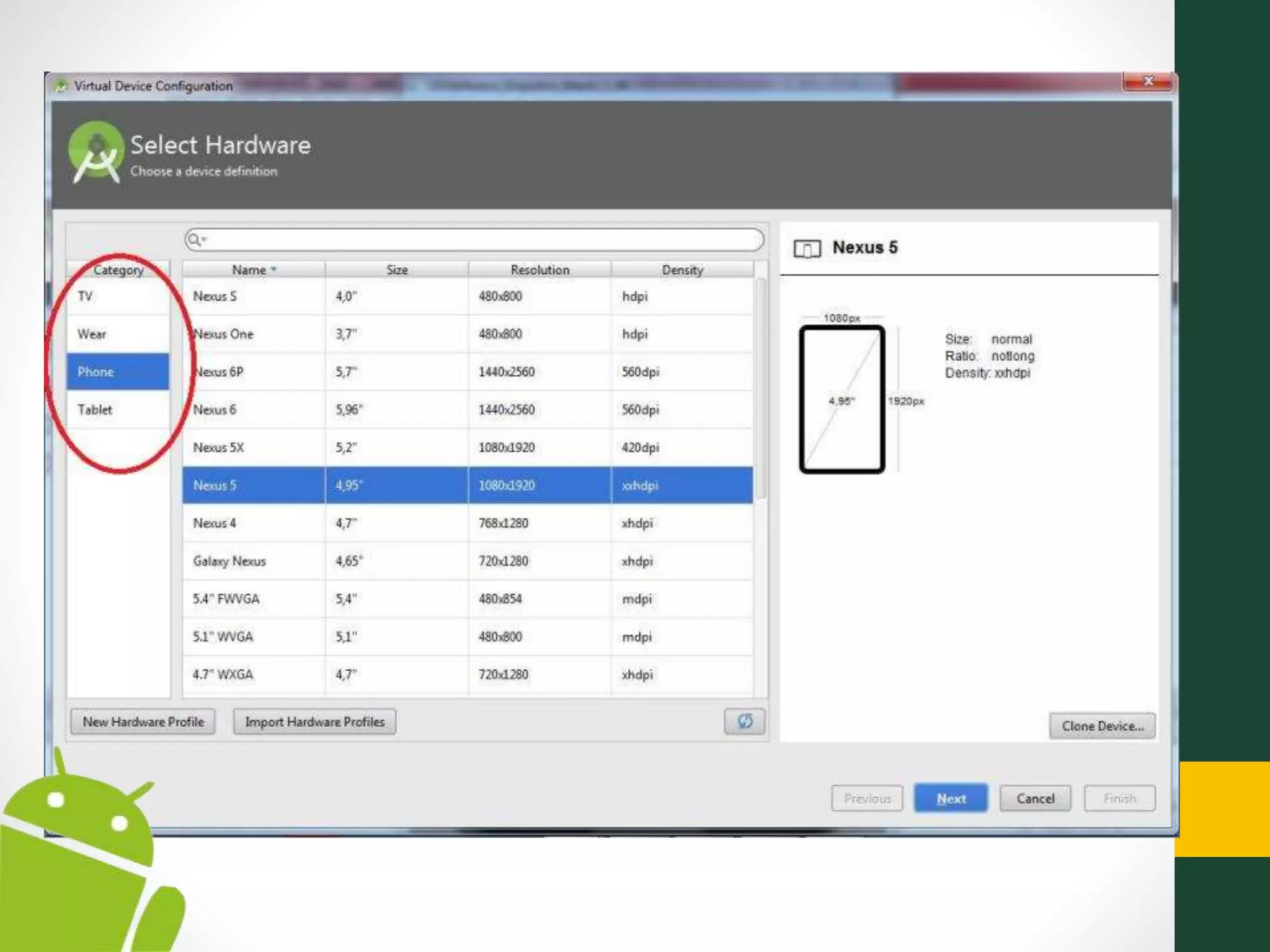Click the Clone Device button
The image size is (1270, 952).
1102,726
